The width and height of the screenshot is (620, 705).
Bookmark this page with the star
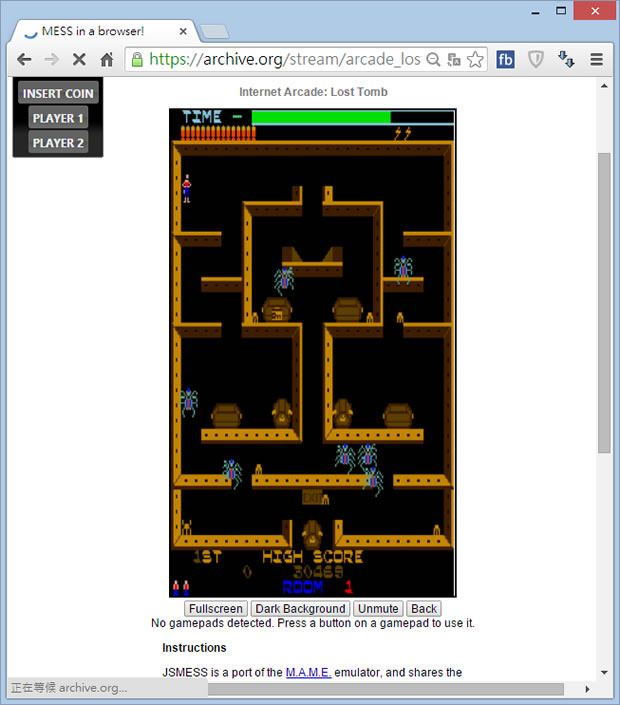(x=475, y=60)
